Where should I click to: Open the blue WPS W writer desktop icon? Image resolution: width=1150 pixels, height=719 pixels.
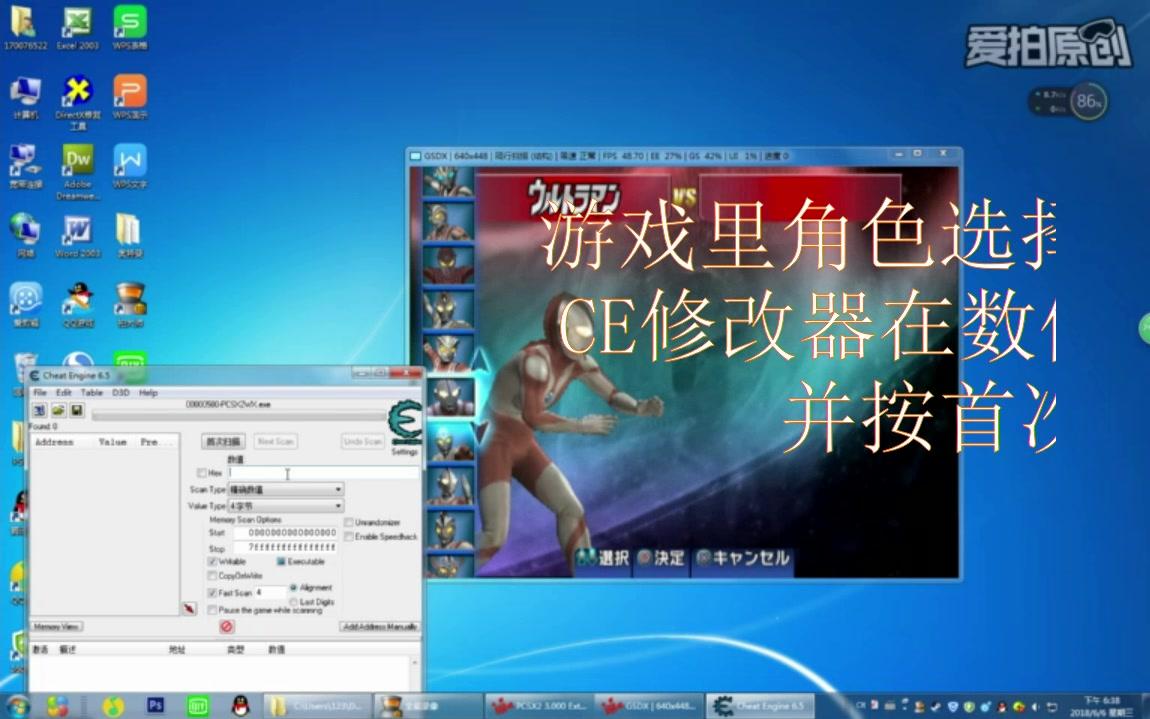[130, 167]
